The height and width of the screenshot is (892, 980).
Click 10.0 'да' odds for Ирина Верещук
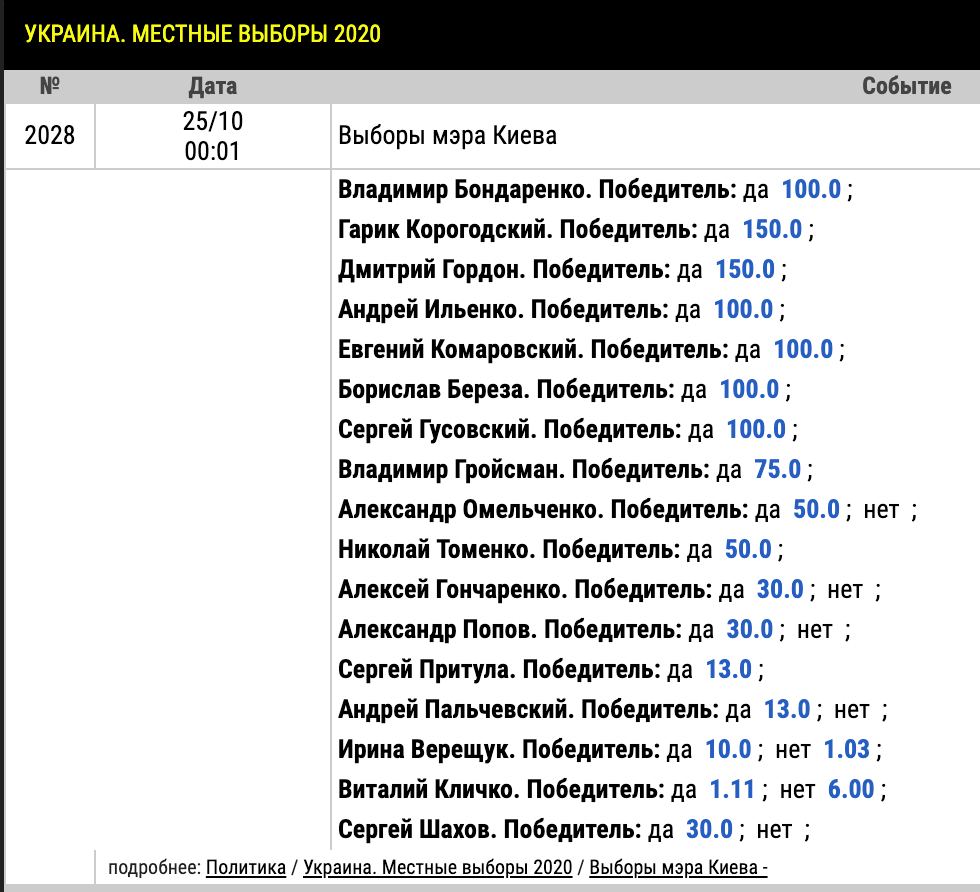pyautogui.click(x=728, y=749)
